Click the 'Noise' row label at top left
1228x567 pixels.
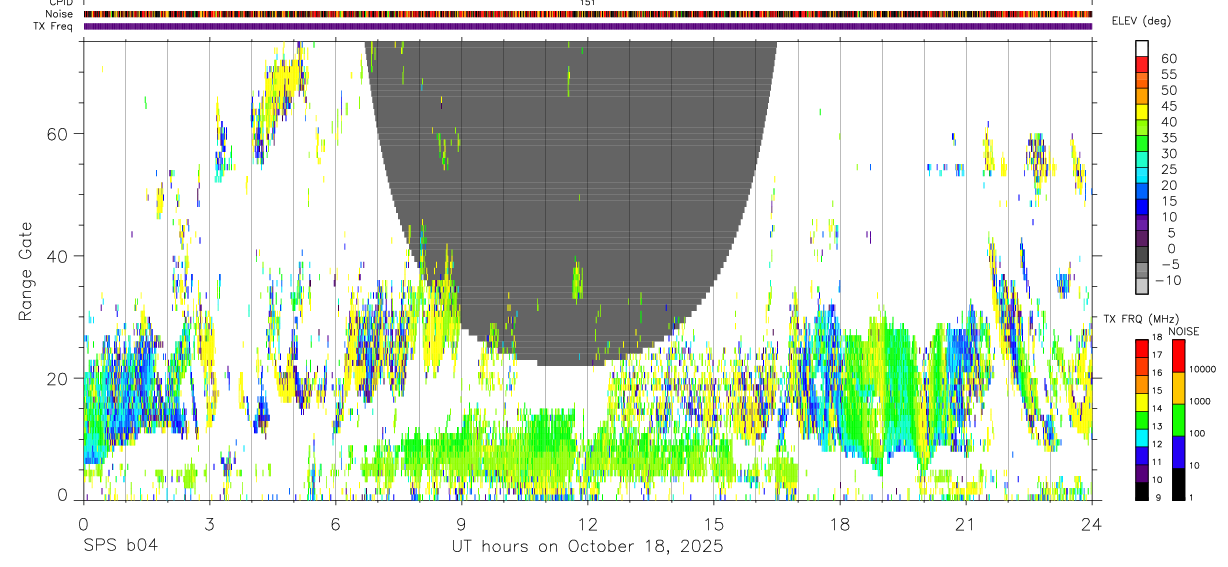(59, 14)
